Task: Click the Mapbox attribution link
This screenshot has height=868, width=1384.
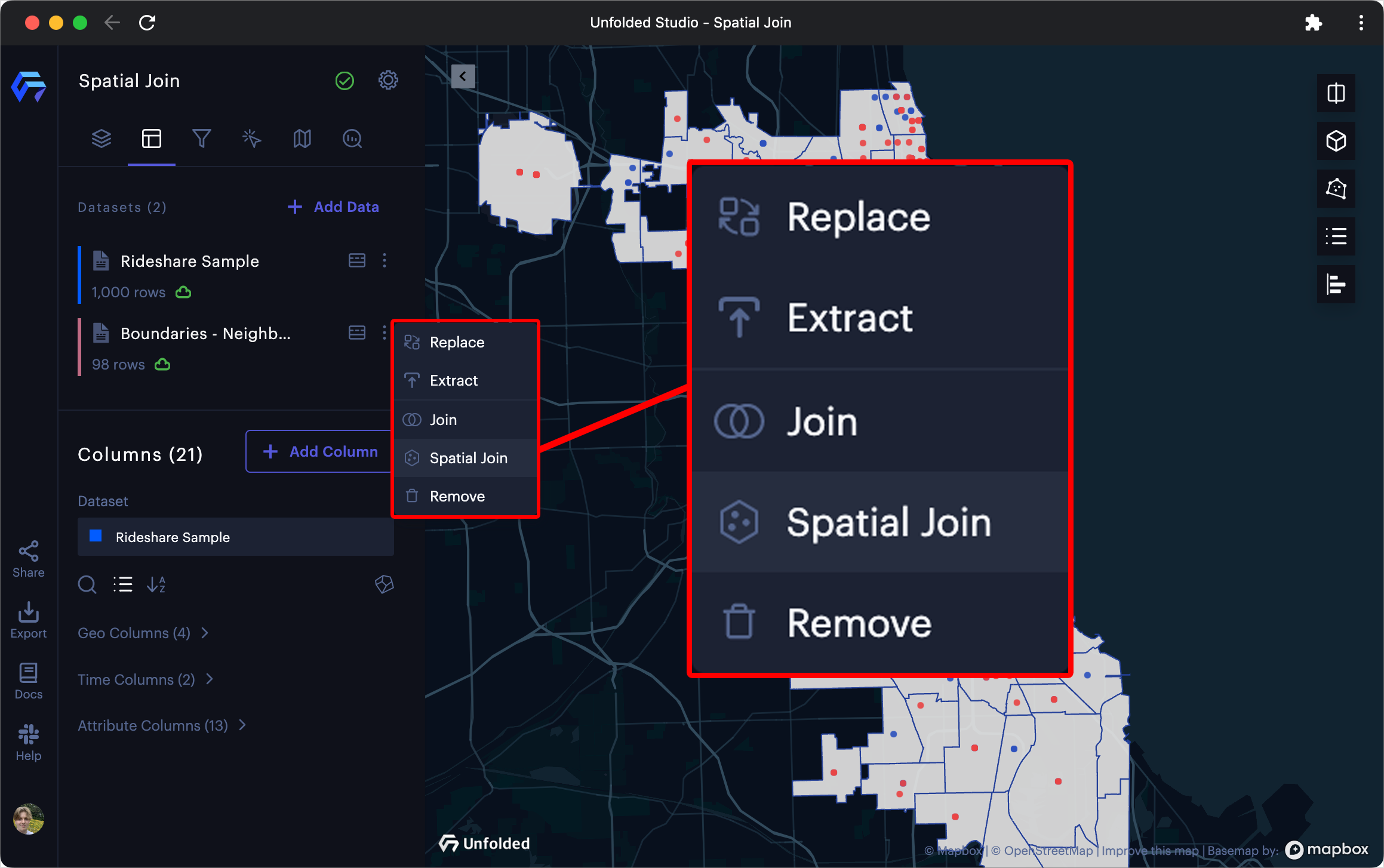Action: [x=954, y=851]
